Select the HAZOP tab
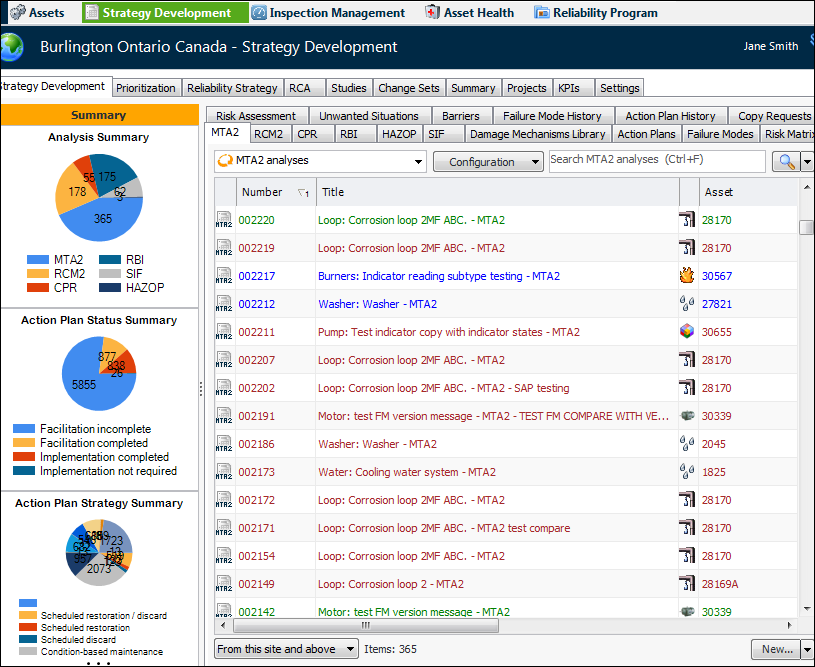The width and height of the screenshot is (815, 667). [400, 134]
